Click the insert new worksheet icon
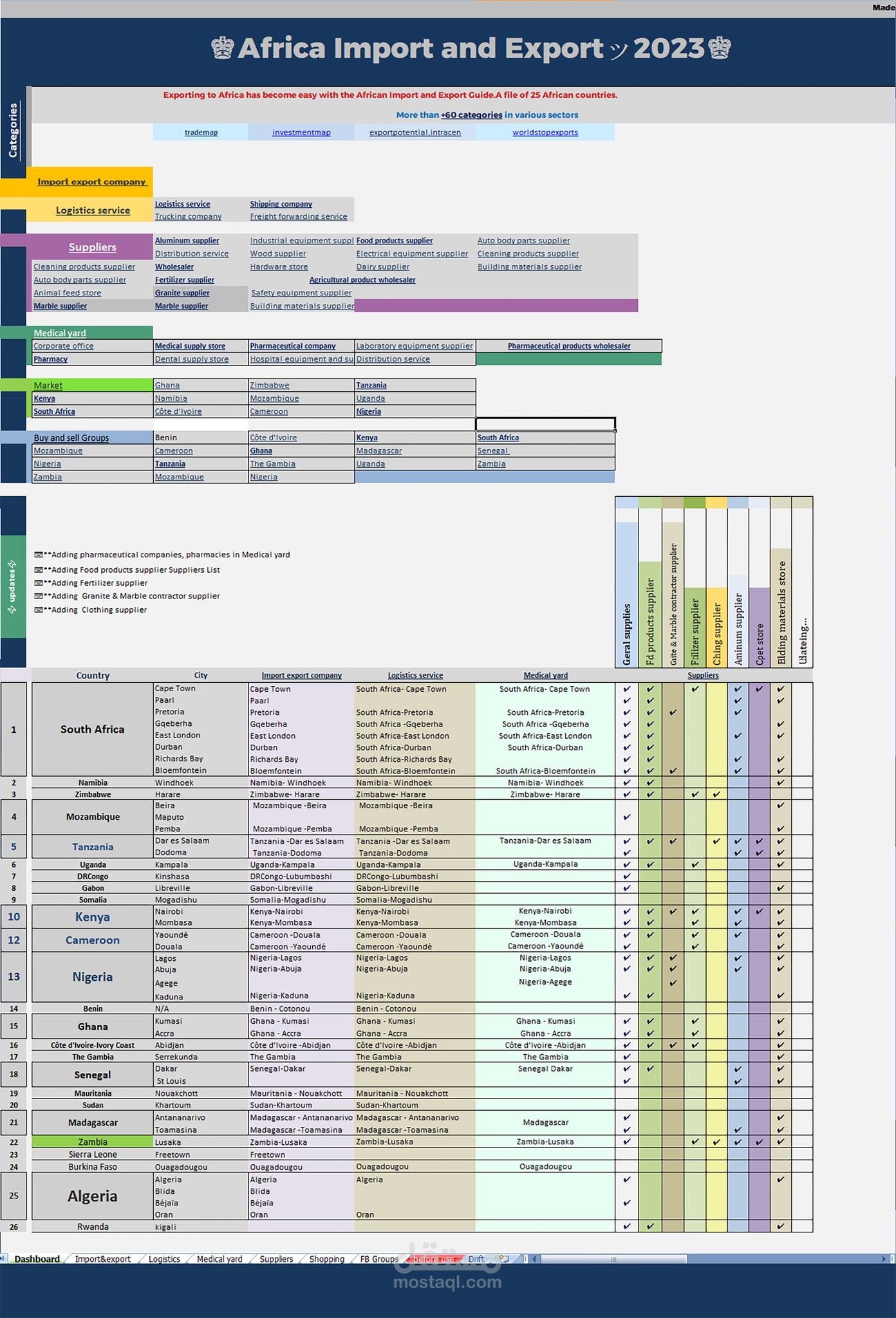The height and width of the screenshot is (1318, 896). click(504, 1259)
